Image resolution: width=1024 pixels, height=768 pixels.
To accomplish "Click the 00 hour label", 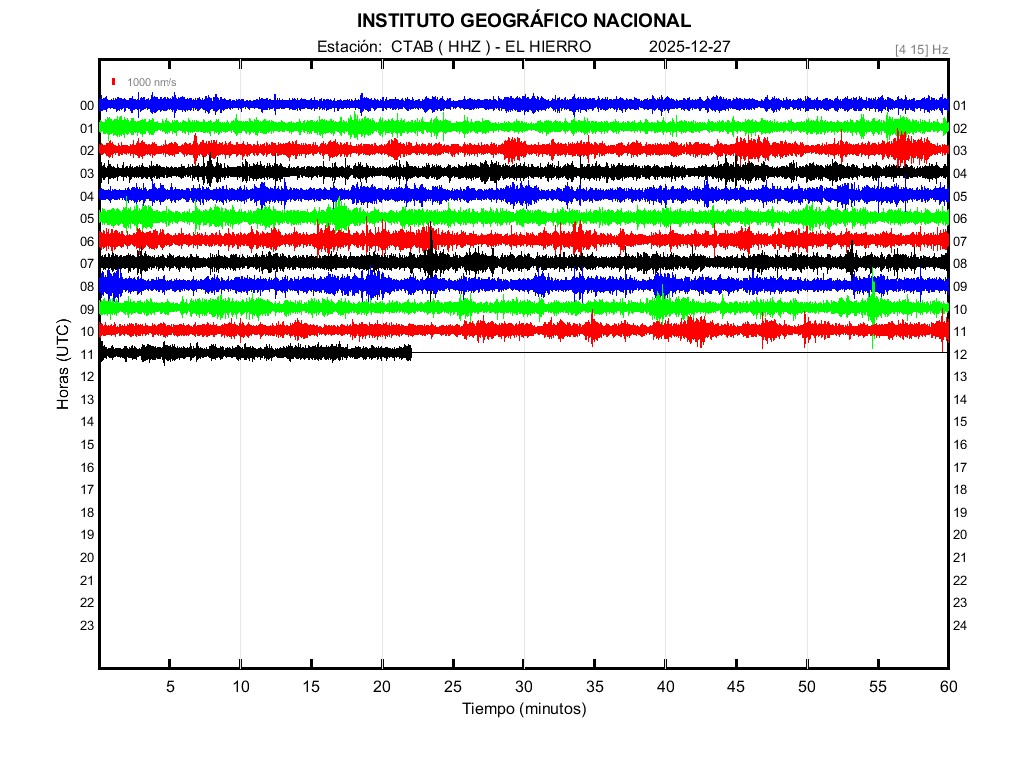I will pyautogui.click(x=87, y=106).
